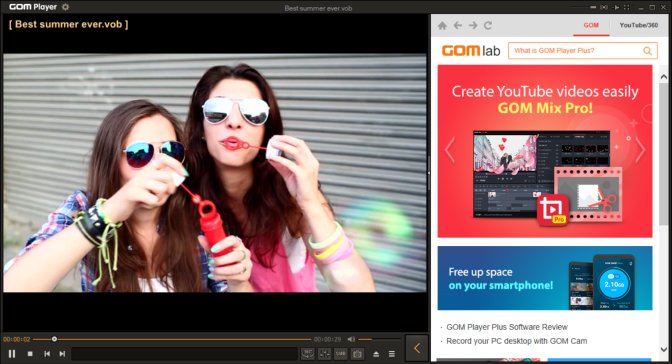672x364 pixels.
Task: Open file with the eject icon
Action: 376,354
